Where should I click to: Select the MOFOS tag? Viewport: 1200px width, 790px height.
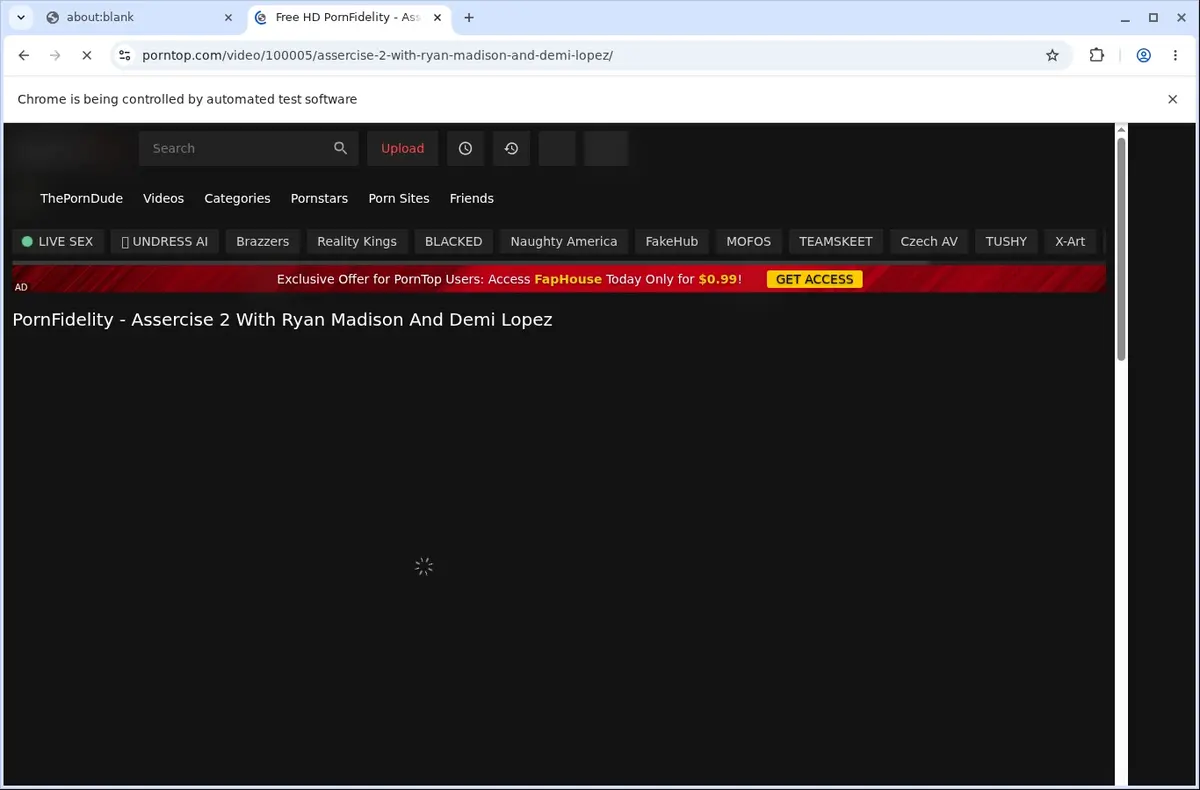click(x=749, y=241)
